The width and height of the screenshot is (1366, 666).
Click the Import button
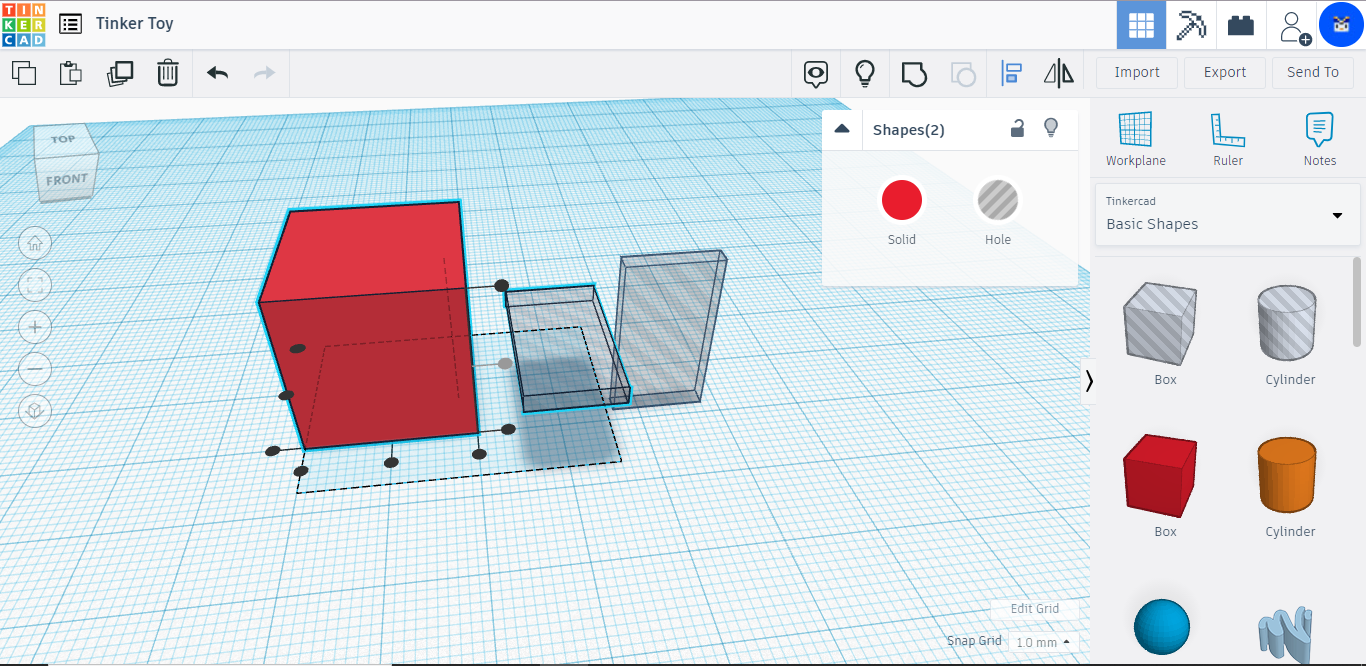(x=1137, y=72)
